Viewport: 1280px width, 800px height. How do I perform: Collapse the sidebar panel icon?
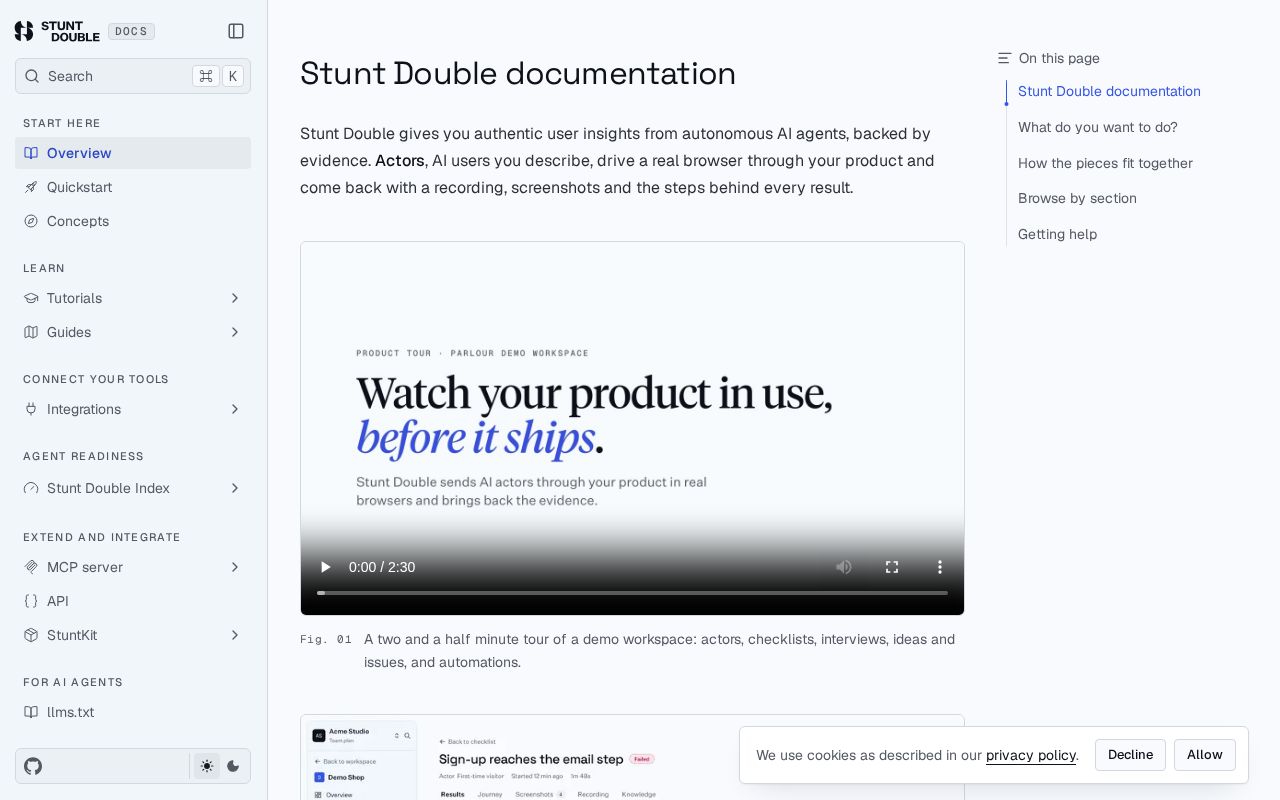[236, 31]
